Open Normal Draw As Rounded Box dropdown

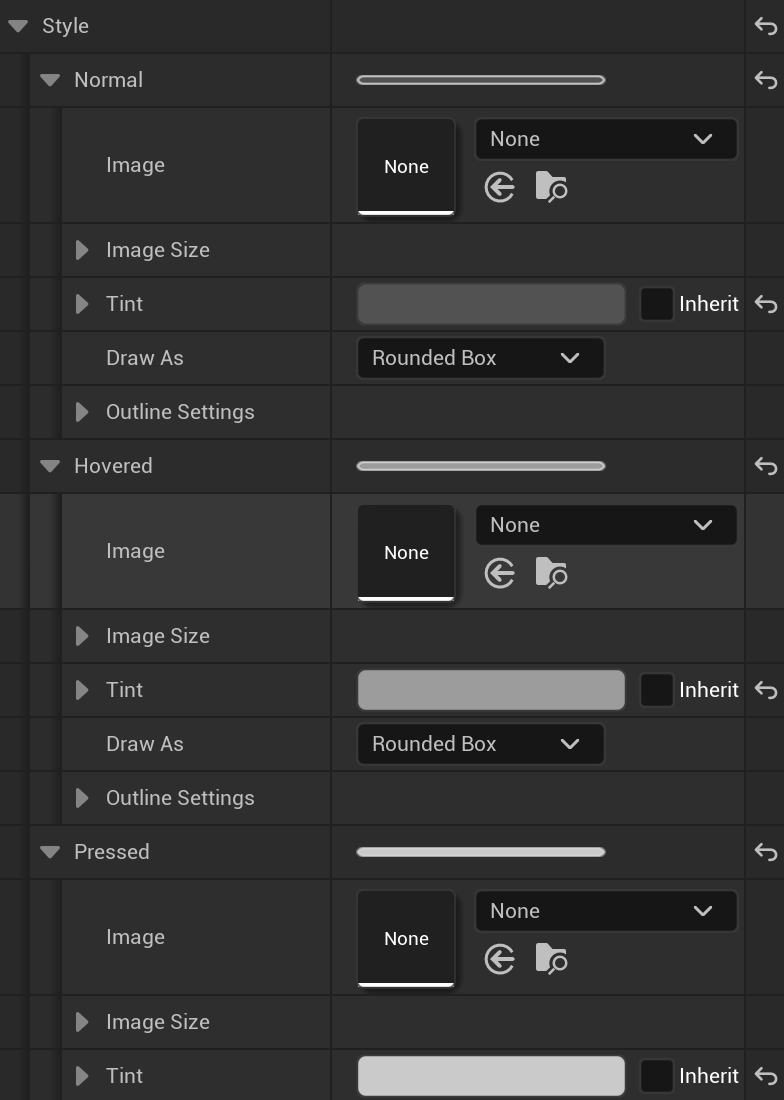pos(480,358)
